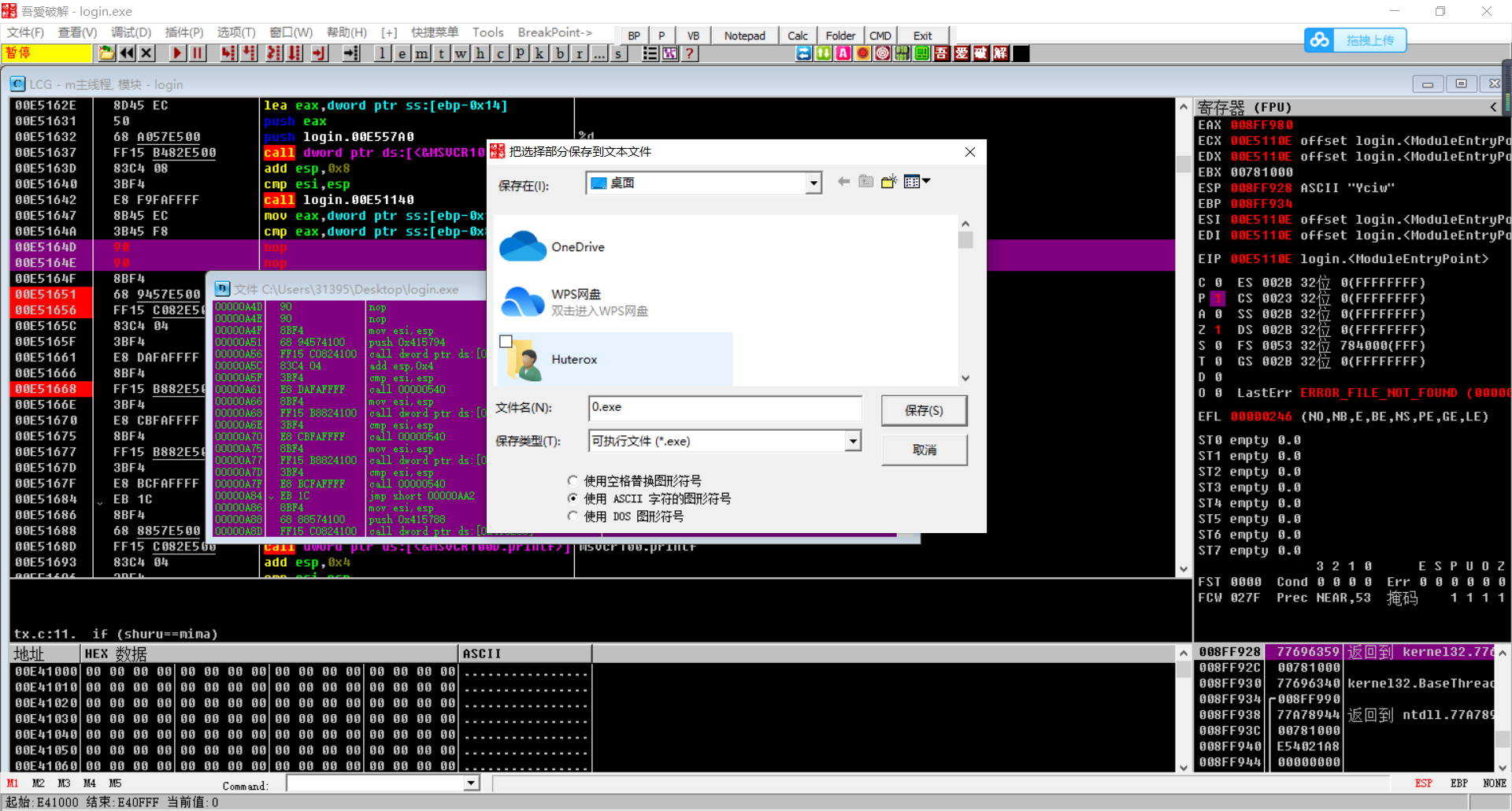Click the ESP label in bottom bar
This screenshot has height=811, width=1512.
pyautogui.click(x=1423, y=783)
